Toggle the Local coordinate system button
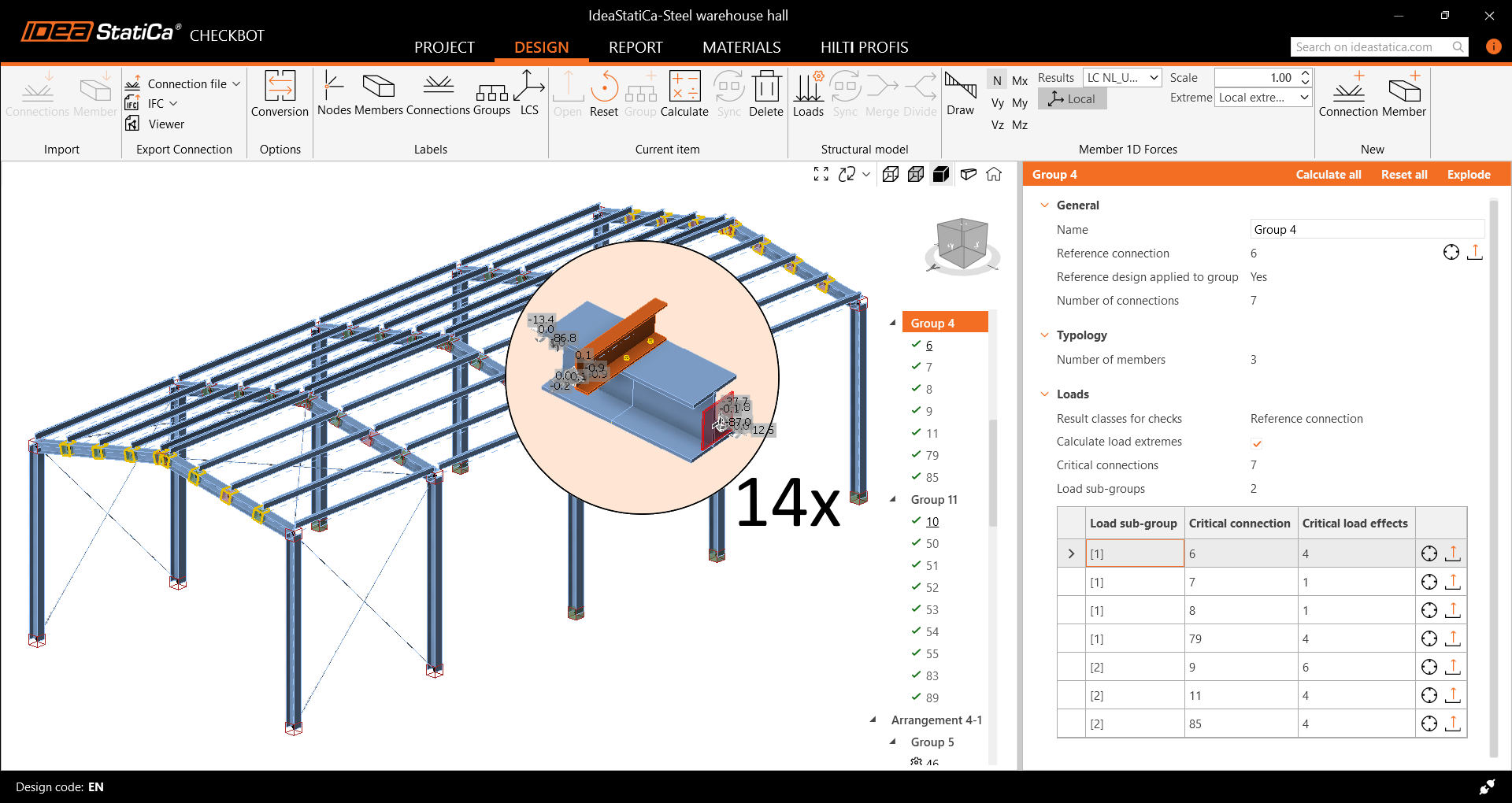Viewport: 1512px width, 803px height. [1072, 99]
